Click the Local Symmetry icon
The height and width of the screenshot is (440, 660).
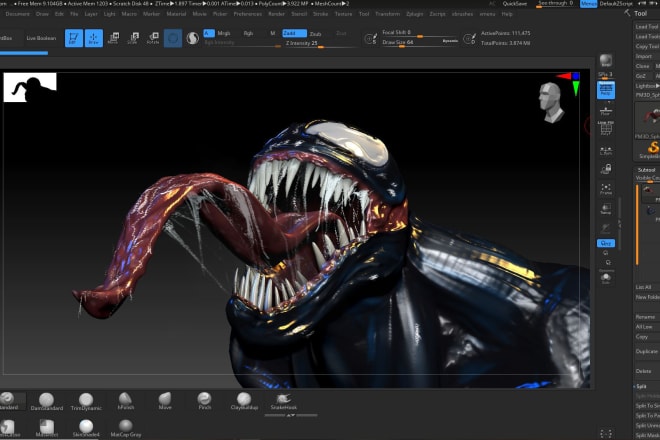point(606,151)
